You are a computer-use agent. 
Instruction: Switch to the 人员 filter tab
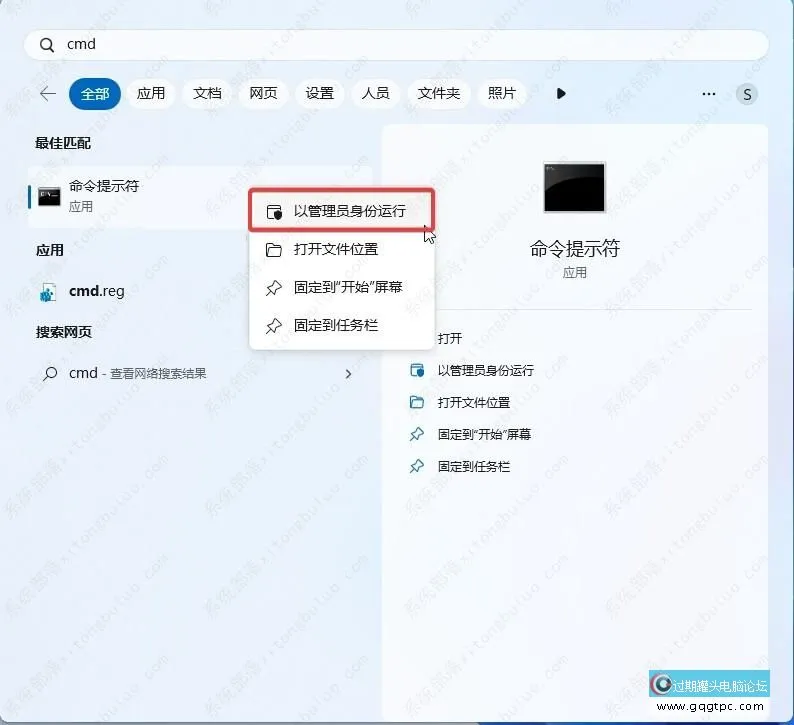pyautogui.click(x=376, y=94)
